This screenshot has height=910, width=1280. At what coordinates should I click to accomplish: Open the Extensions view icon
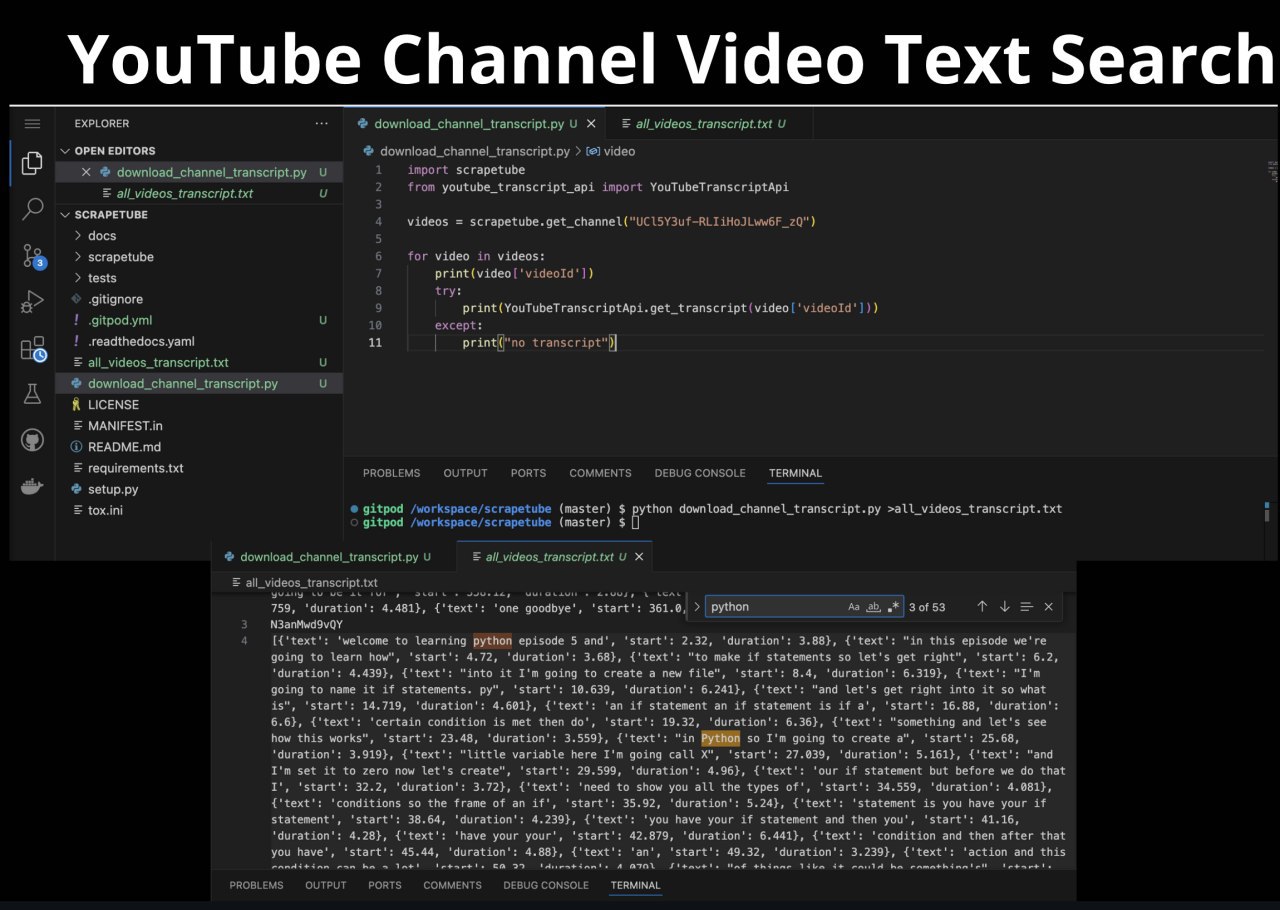pyautogui.click(x=32, y=348)
